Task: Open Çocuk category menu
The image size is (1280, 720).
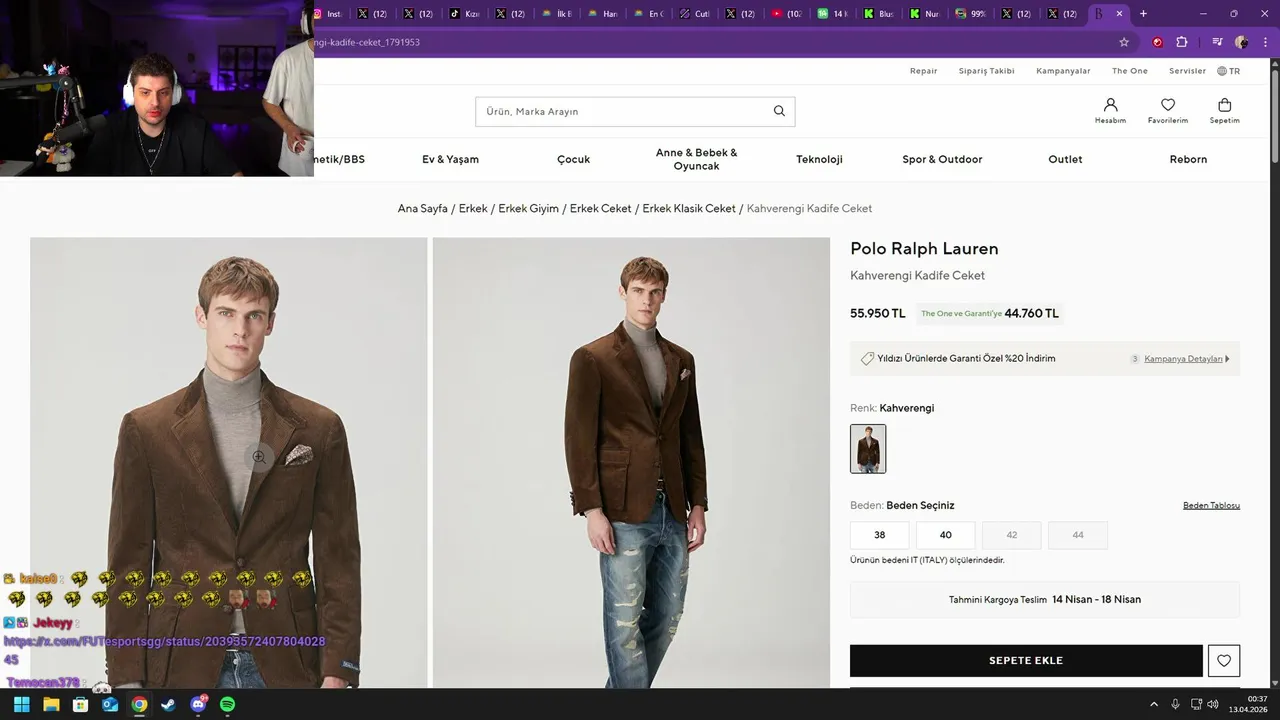Action: click(x=574, y=159)
